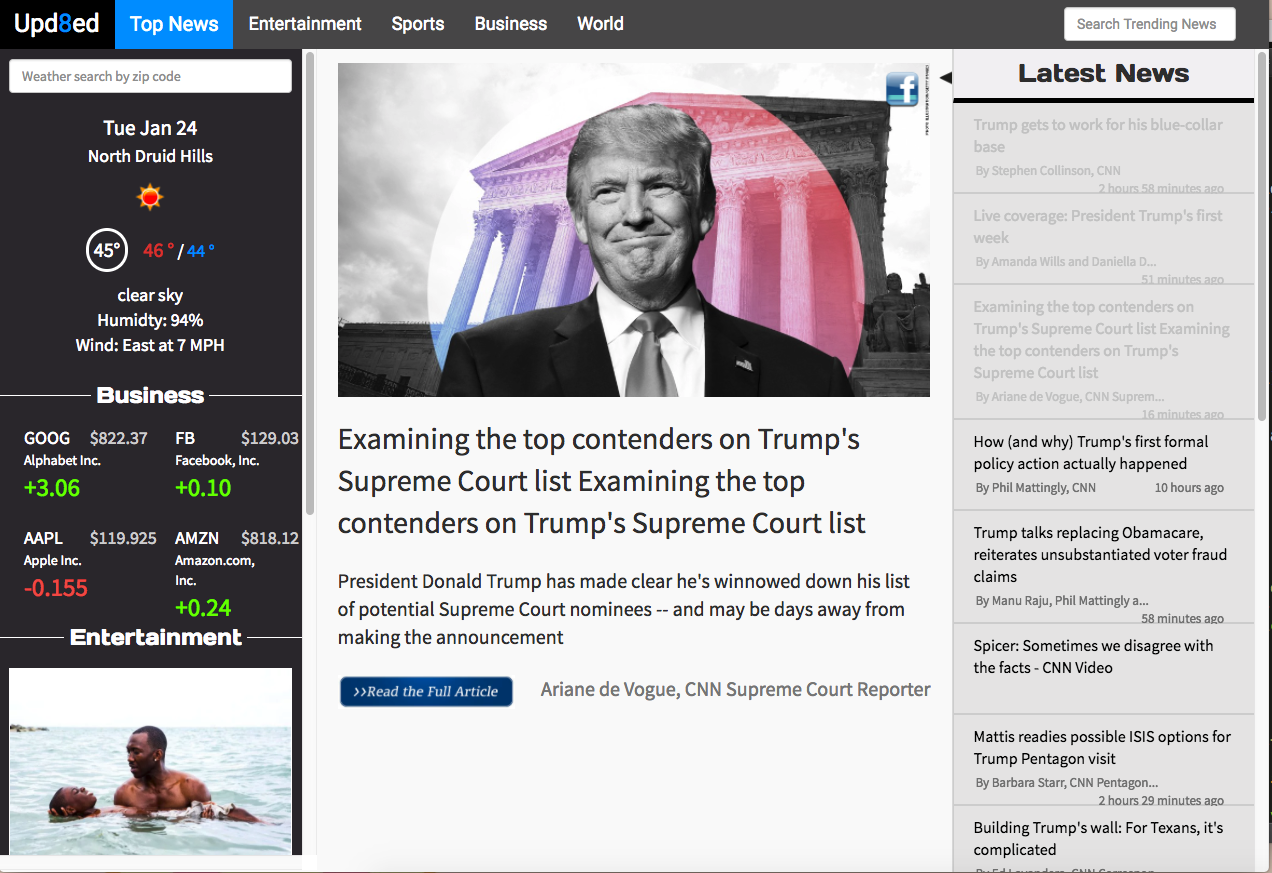Screen dimensions: 1272x873
Task: Click the North Druid Hills location text
Action: click(150, 156)
